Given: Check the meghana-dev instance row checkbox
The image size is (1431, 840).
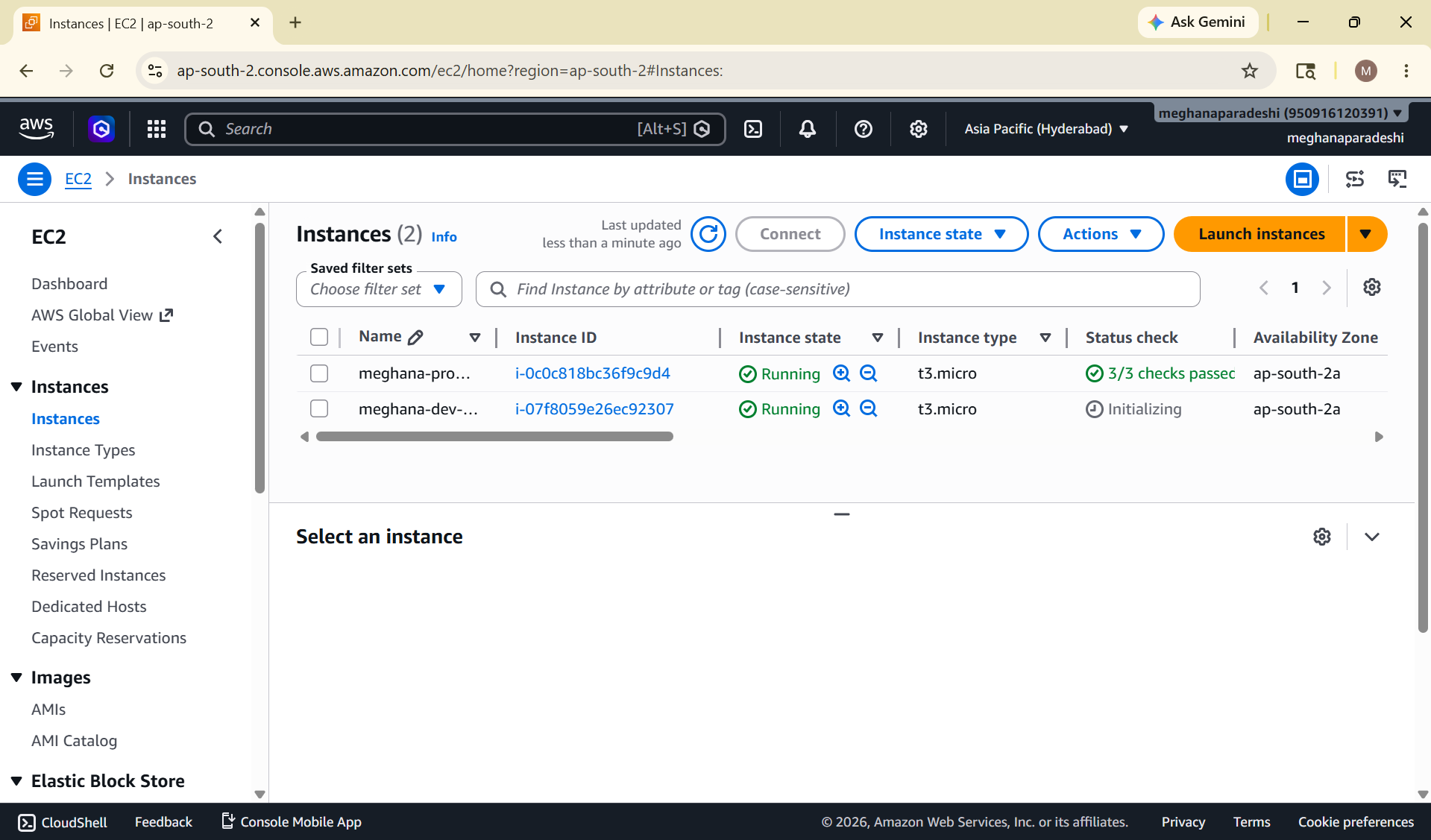Looking at the screenshot, I should 319,408.
